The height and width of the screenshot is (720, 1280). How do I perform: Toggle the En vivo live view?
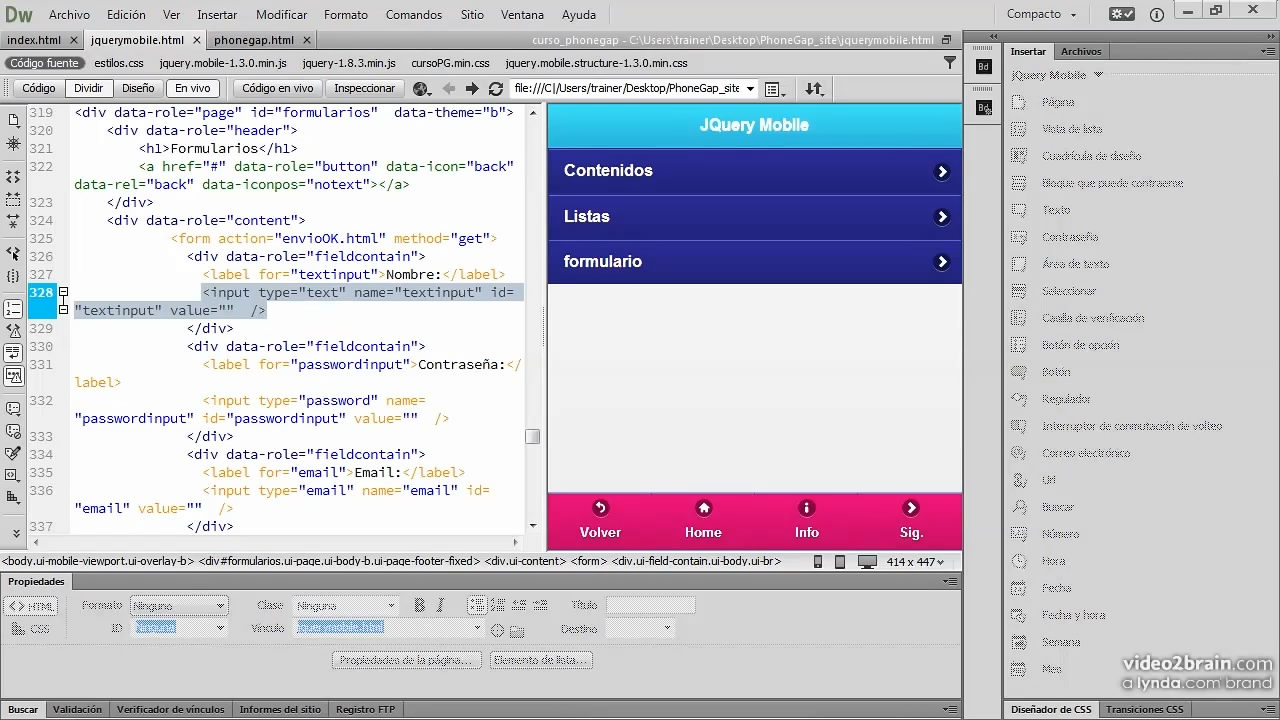pyautogui.click(x=192, y=88)
